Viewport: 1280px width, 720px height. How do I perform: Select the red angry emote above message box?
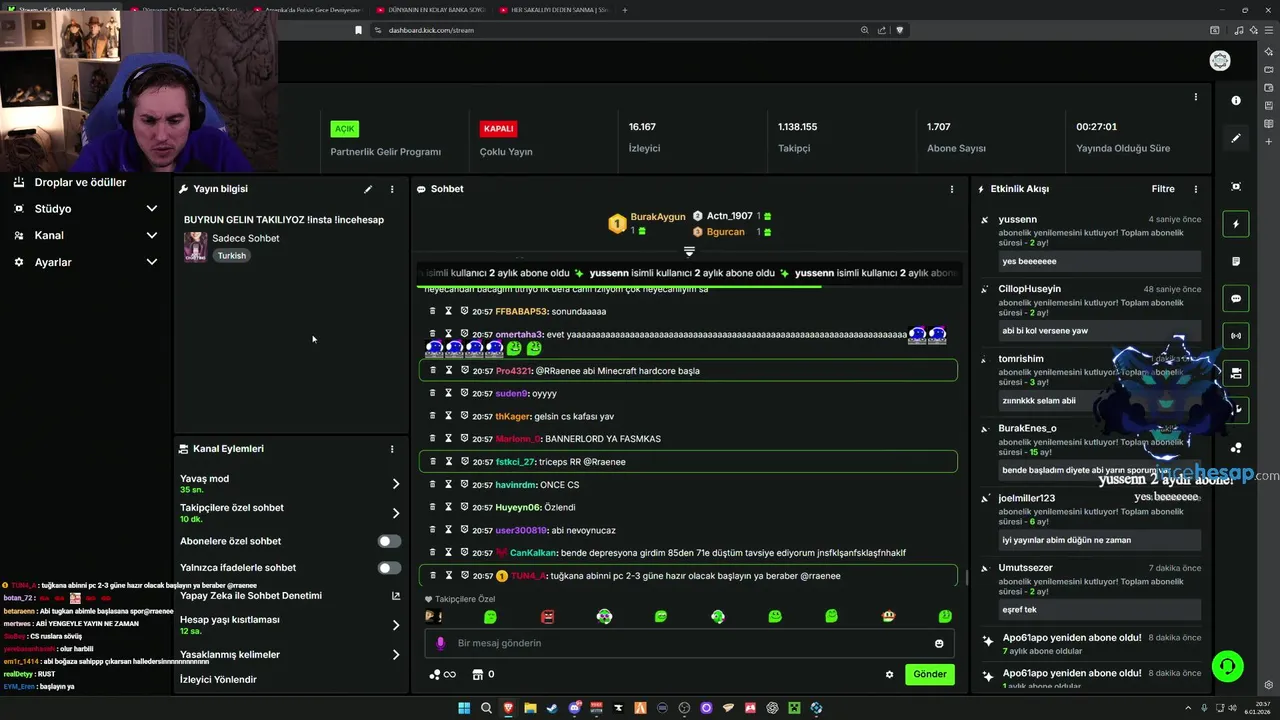click(547, 617)
